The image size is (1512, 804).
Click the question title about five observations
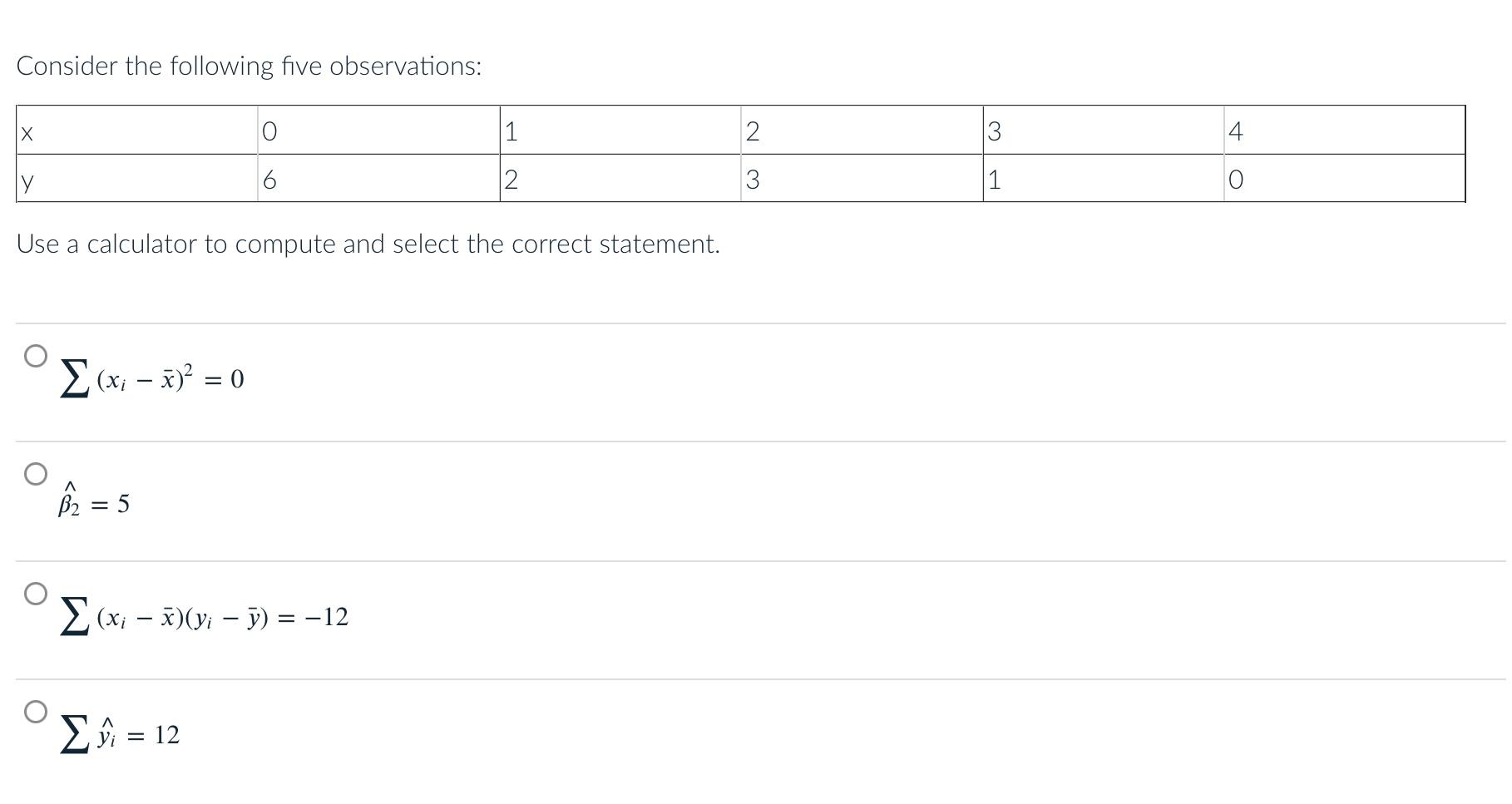pos(250,67)
